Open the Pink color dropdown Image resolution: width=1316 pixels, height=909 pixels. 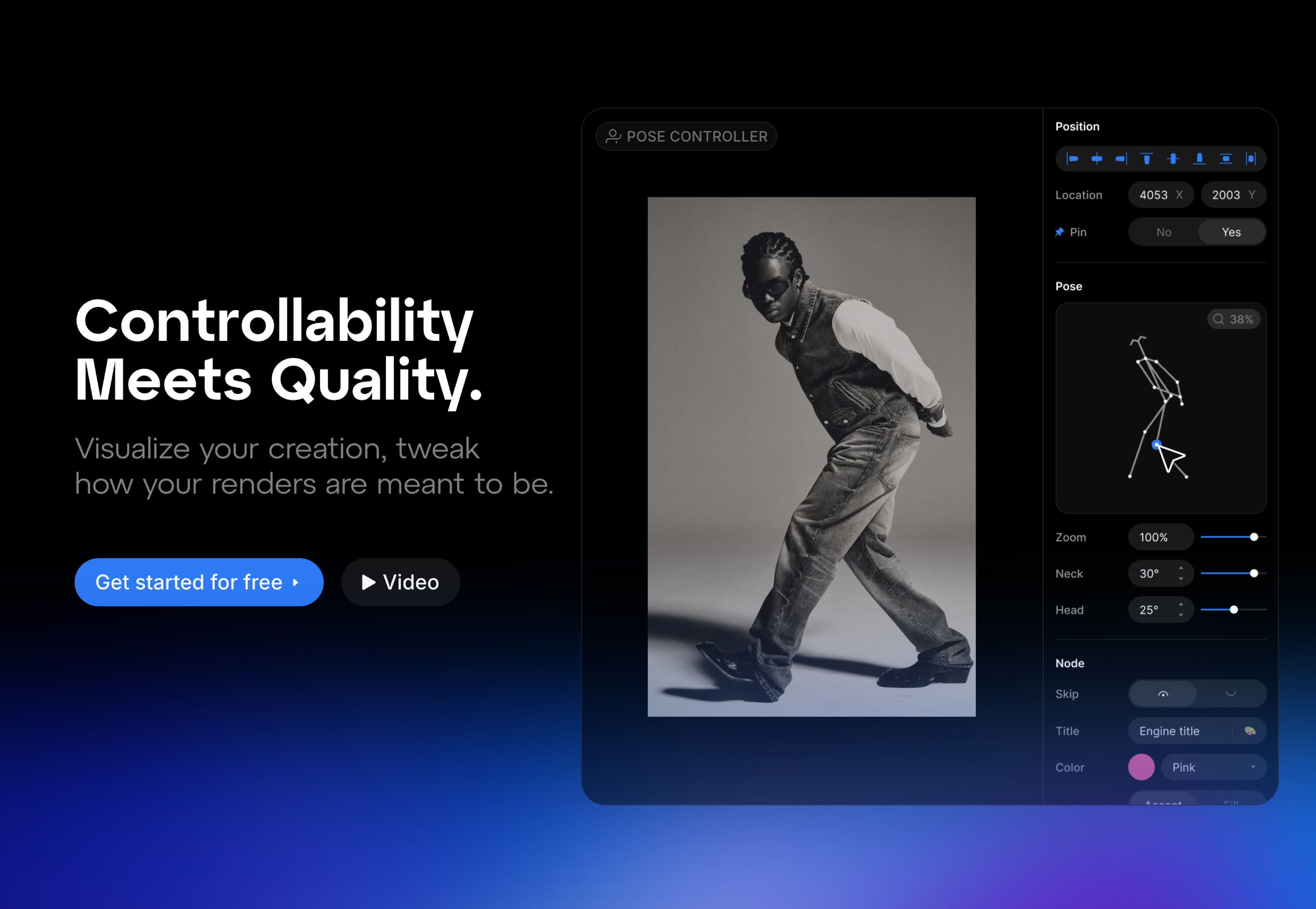(1213, 767)
